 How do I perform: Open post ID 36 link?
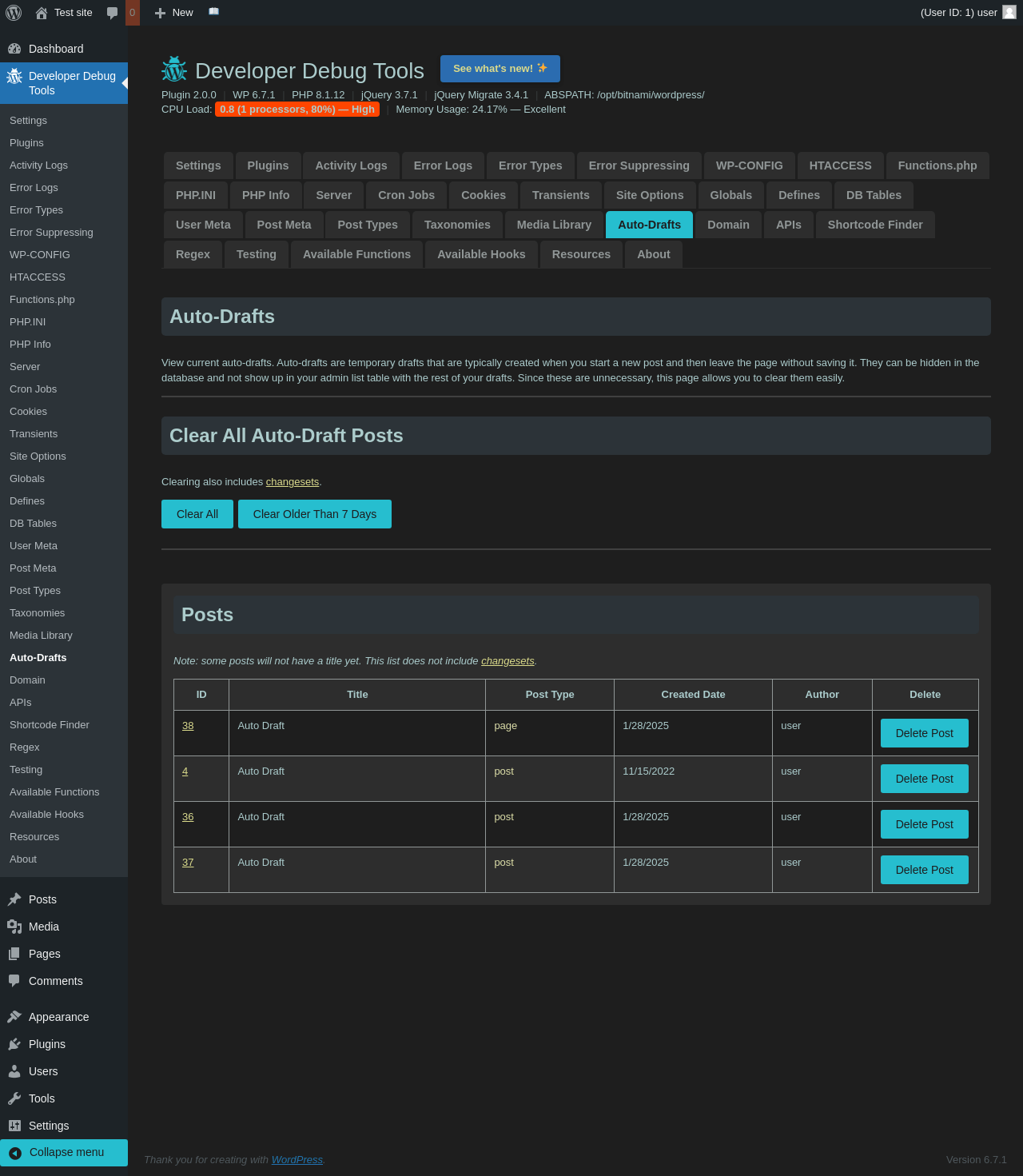188,817
